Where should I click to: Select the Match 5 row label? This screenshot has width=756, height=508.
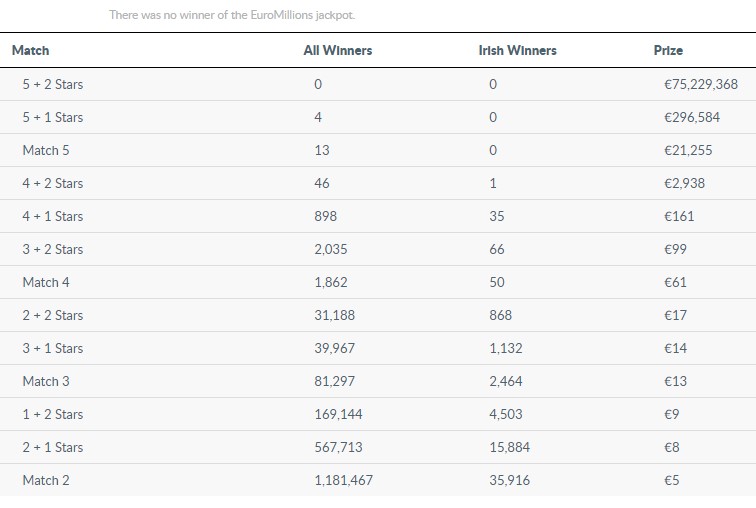click(46, 151)
